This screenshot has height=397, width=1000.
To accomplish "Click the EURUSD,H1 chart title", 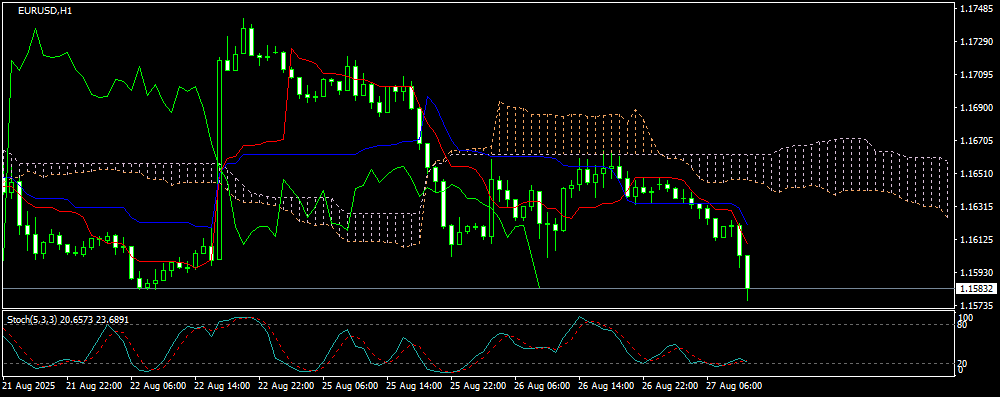I will coord(45,11).
